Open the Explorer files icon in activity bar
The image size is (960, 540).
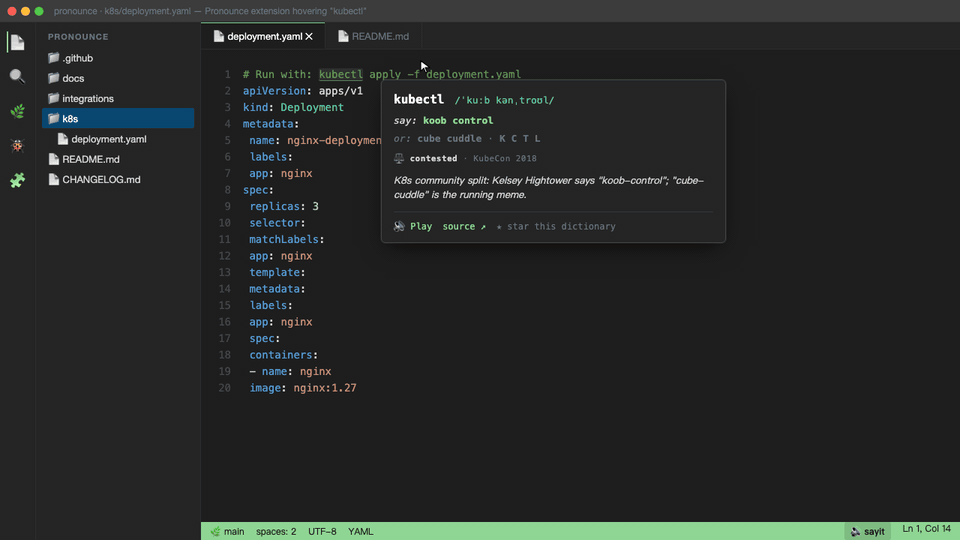tap(17, 42)
